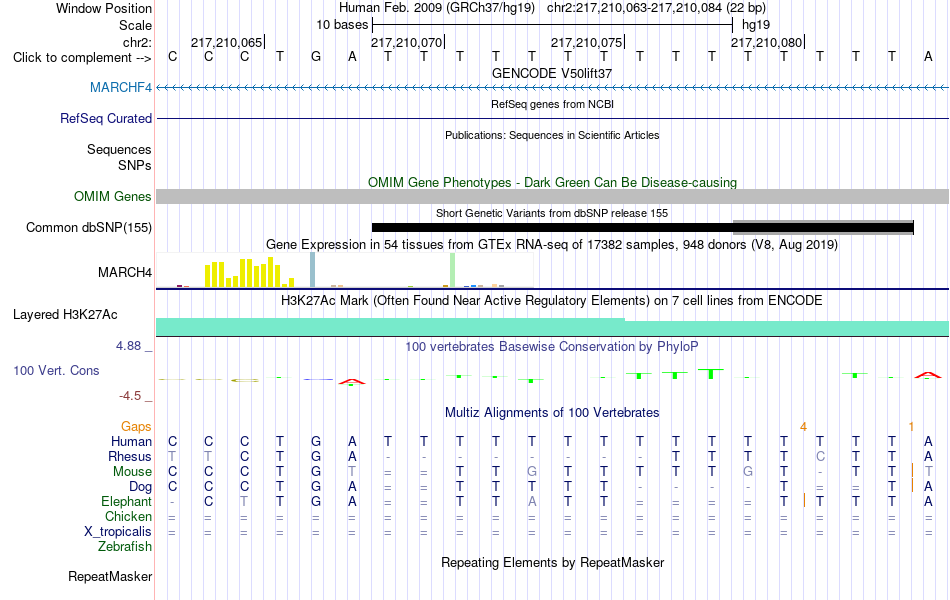The width and height of the screenshot is (950, 600).
Task: Click the hg19 scale label
Action: pyautogui.click(x=756, y=25)
